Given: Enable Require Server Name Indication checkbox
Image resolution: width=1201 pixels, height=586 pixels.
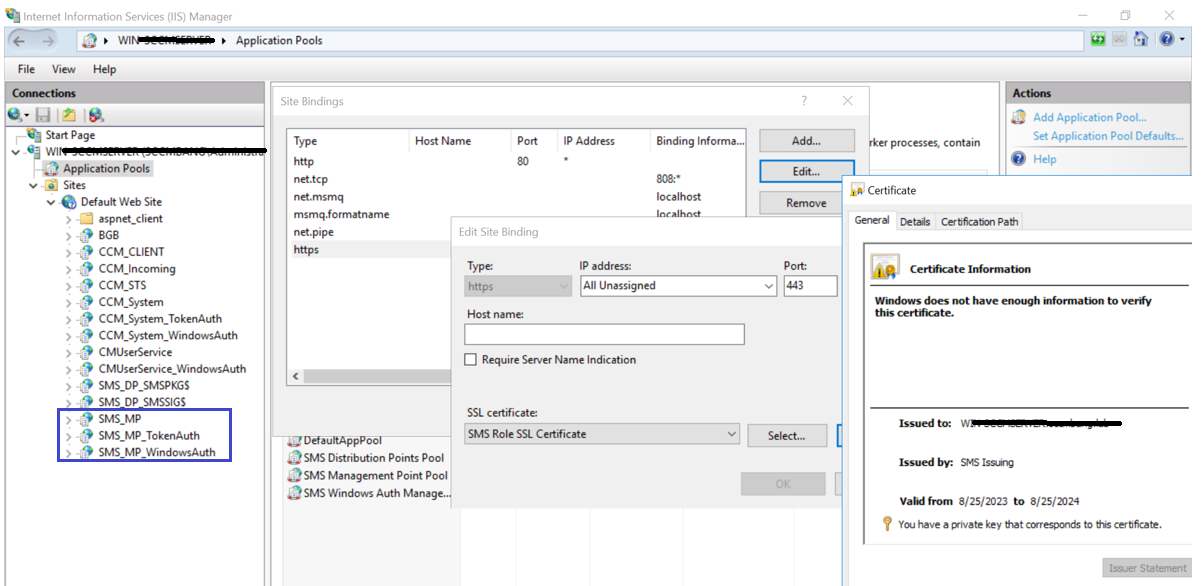Looking at the screenshot, I should [x=471, y=360].
